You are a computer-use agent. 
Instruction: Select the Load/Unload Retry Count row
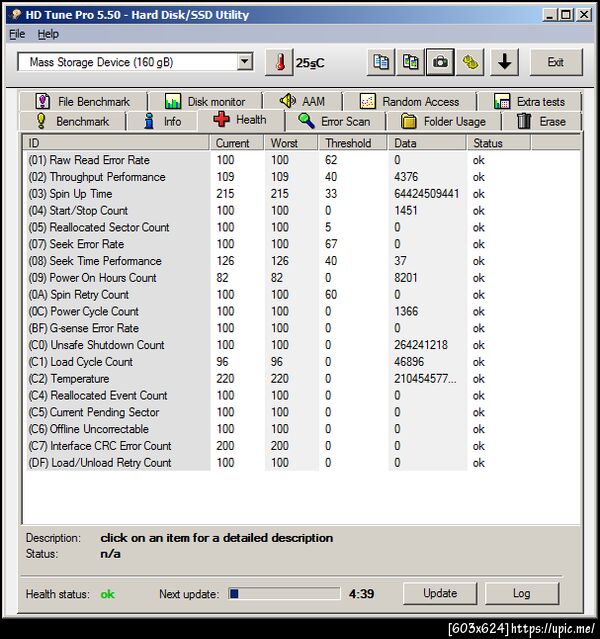click(302, 463)
